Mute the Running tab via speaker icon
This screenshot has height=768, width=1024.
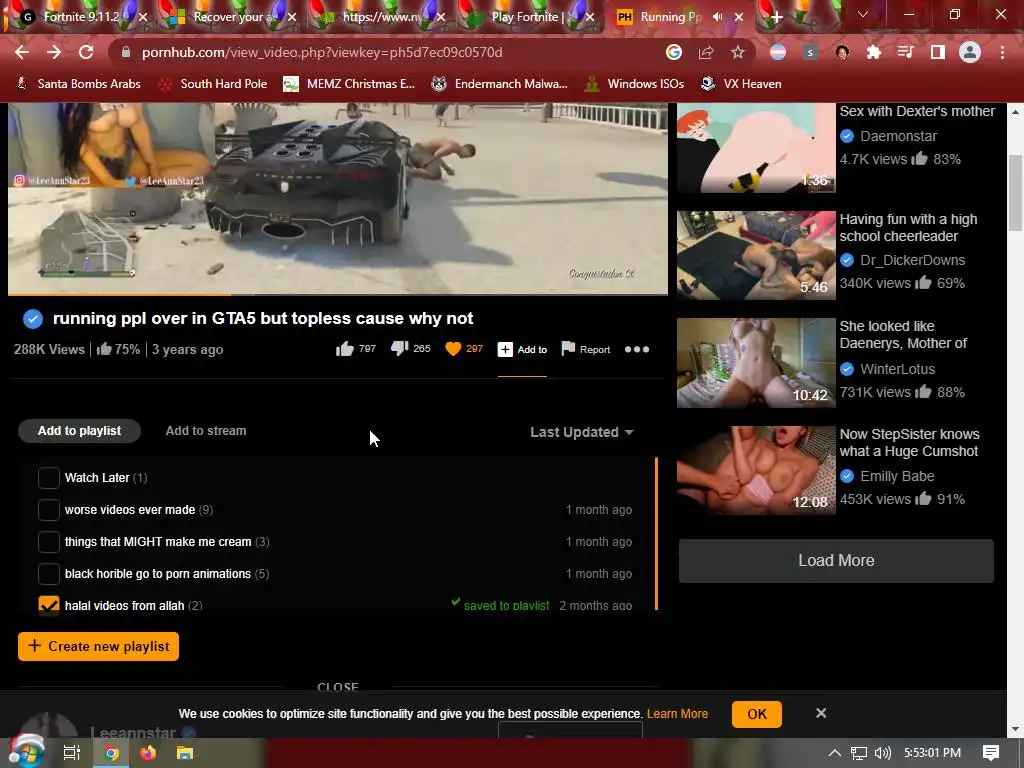click(x=718, y=17)
